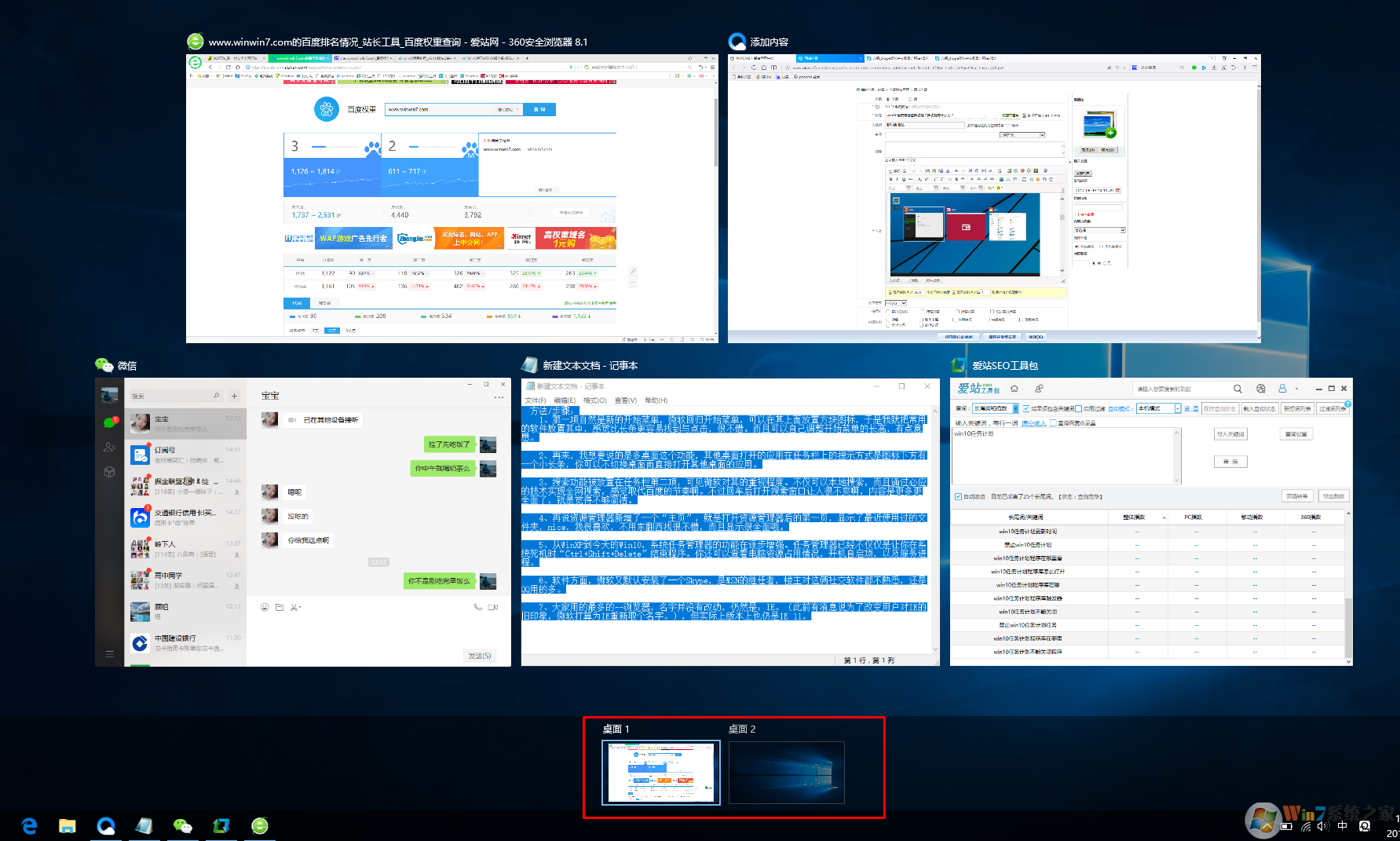Click the voice call icon in WeChat
The height and width of the screenshot is (841, 1400).
477,607
